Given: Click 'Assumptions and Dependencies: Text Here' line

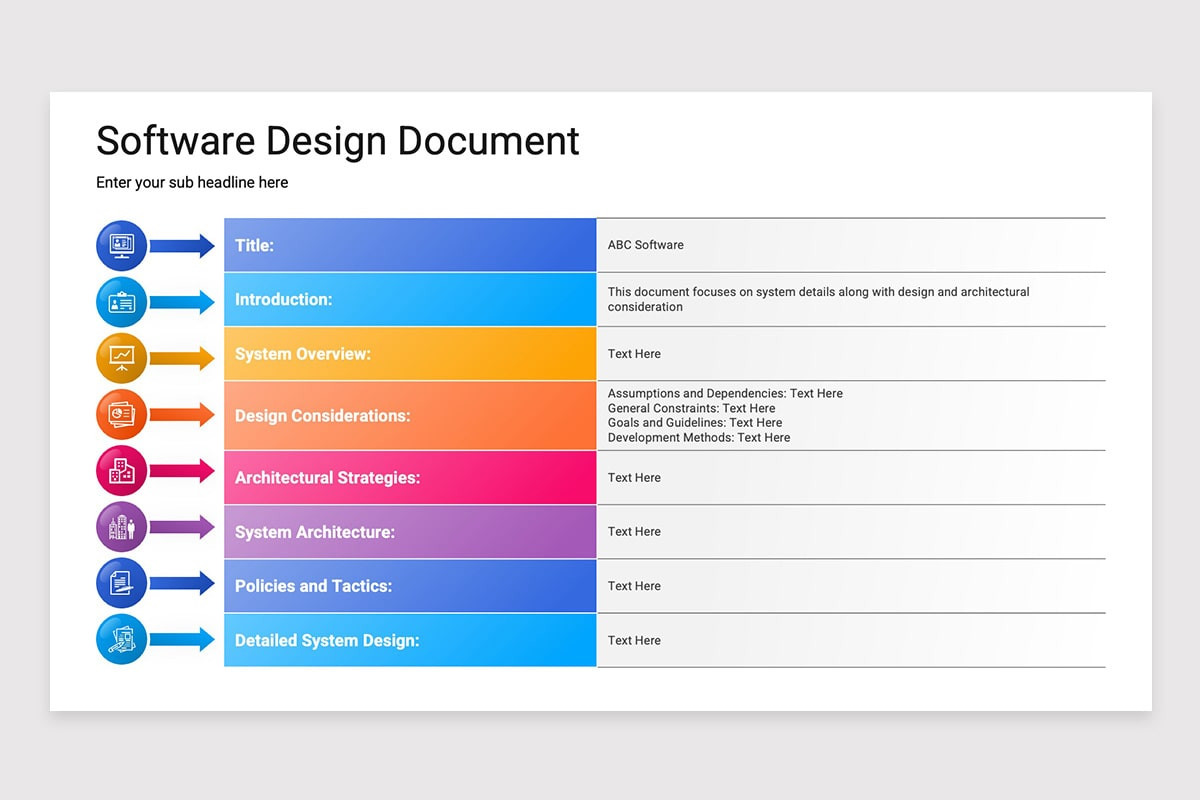Looking at the screenshot, I should [725, 394].
